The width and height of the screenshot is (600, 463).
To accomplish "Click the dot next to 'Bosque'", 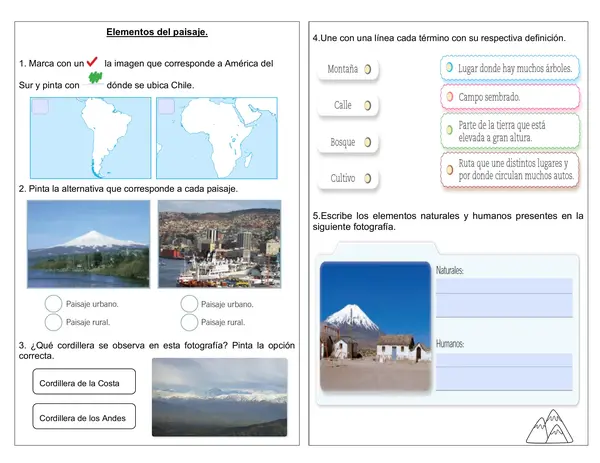I will [x=368, y=142].
